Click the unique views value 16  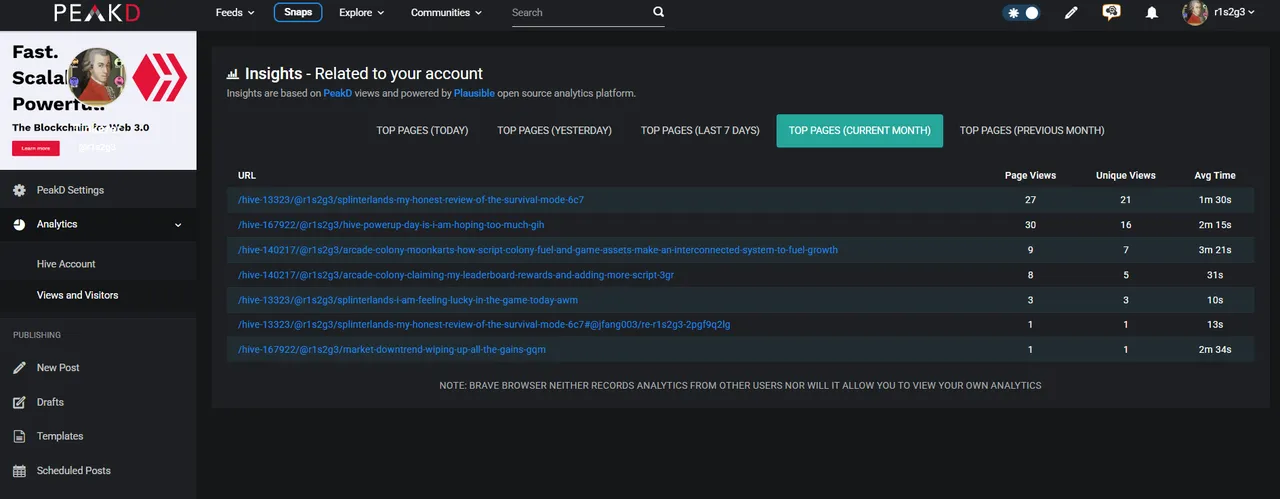click(1125, 225)
